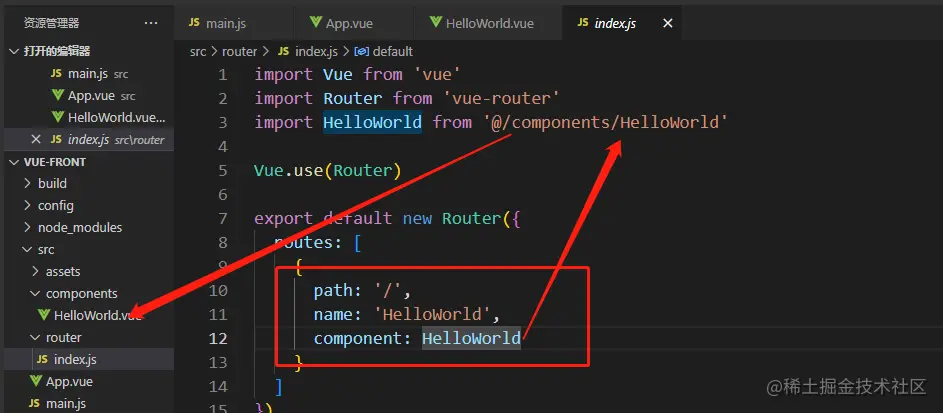Image resolution: width=943 pixels, height=413 pixels.
Task: Open App.vue in the project tree
Action: (x=89, y=382)
